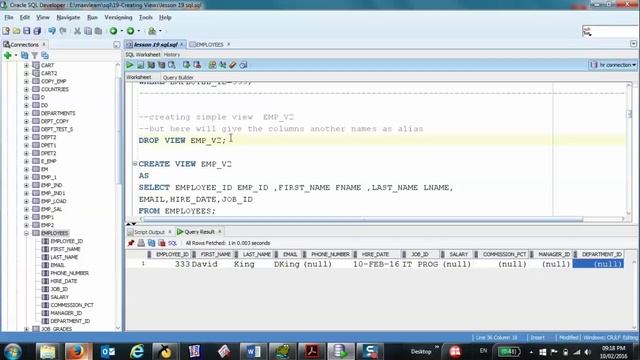The height and width of the screenshot is (360, 640).
Task: Select the EMPLOYEES table in tree
Action: point(54,233)
